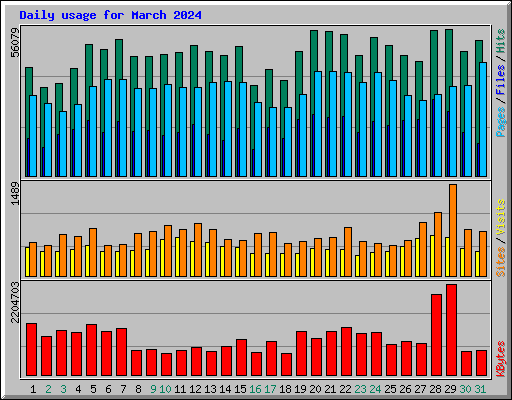Click the tallest red KBytes bar for day 29
512x400 pixels.
451,330
